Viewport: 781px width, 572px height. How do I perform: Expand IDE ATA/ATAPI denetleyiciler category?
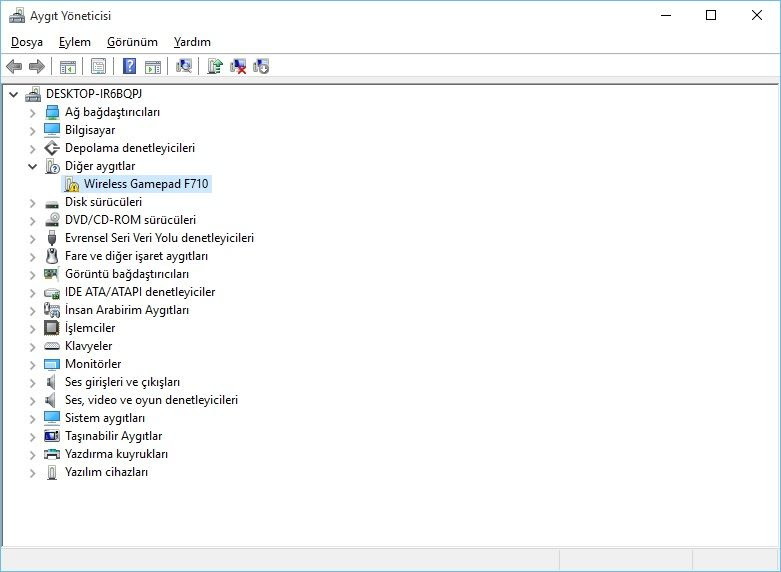(32, 292)
